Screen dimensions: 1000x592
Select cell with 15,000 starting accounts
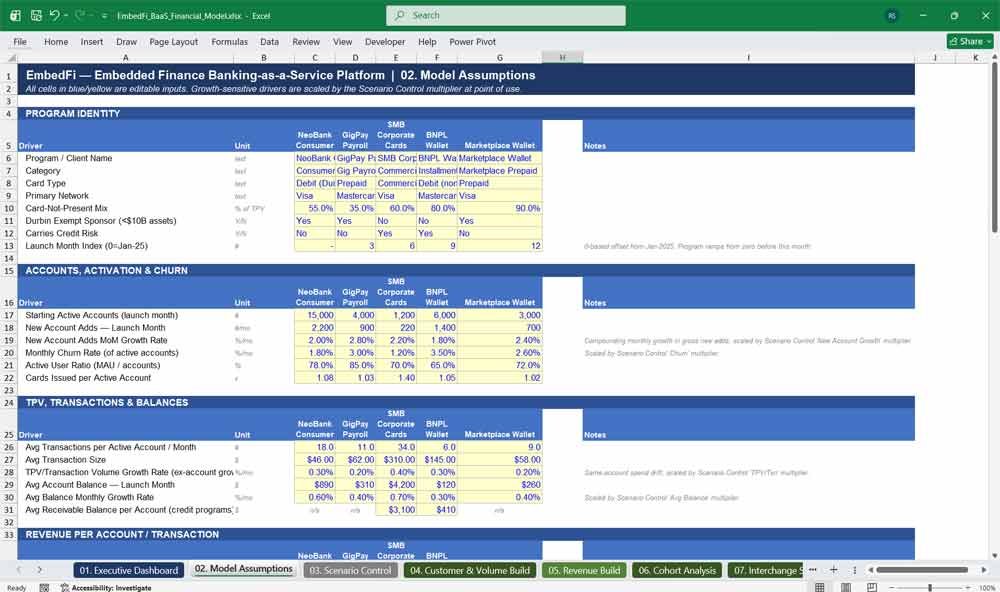coord(314,315)
